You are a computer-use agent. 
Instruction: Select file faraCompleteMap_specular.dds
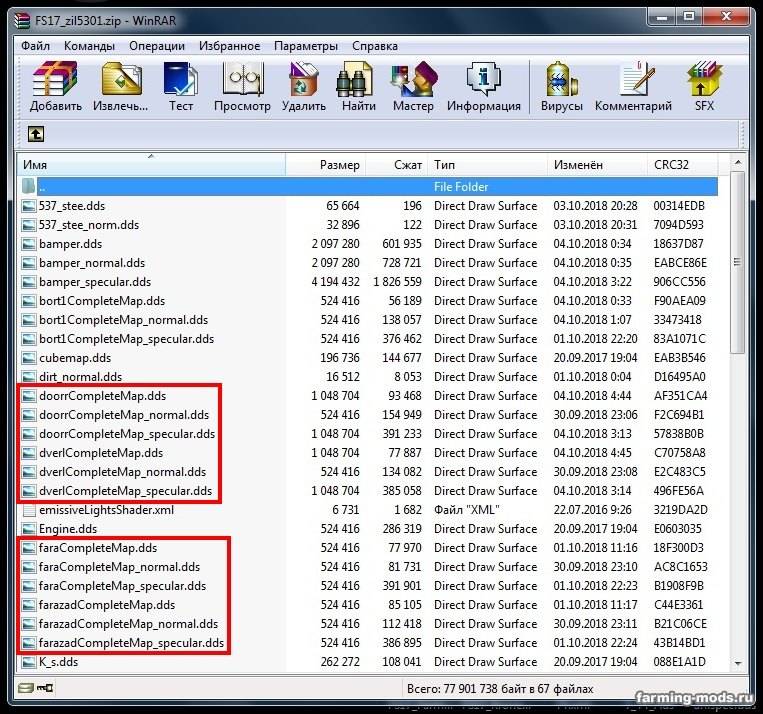pos(122,586)
